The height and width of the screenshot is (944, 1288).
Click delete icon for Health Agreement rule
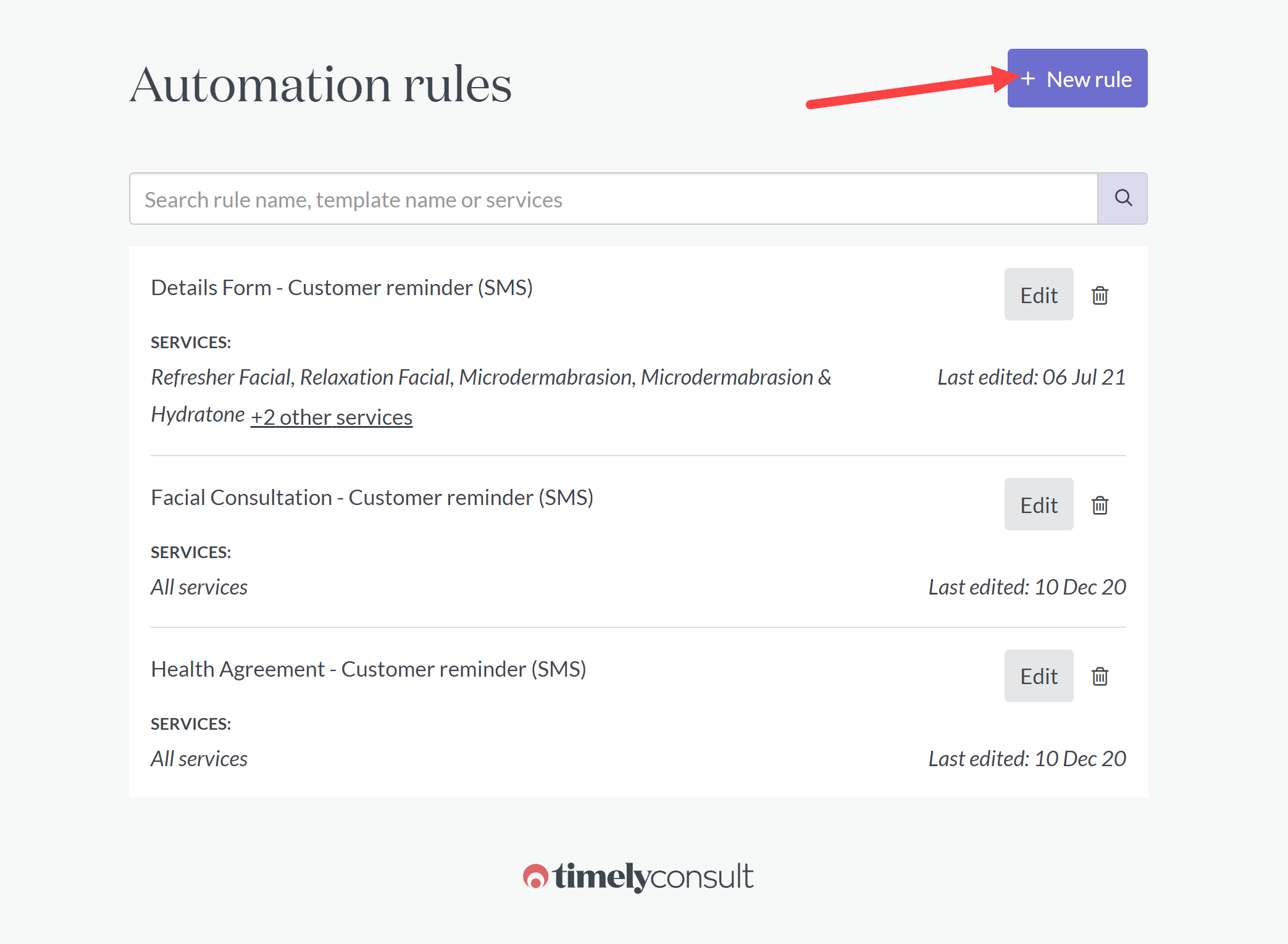[1099, 675]
